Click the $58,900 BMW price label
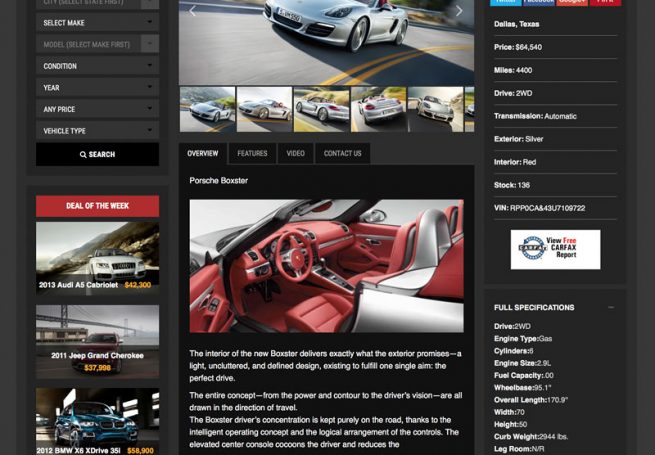This screenshot has height=455, width=655. 140,450
